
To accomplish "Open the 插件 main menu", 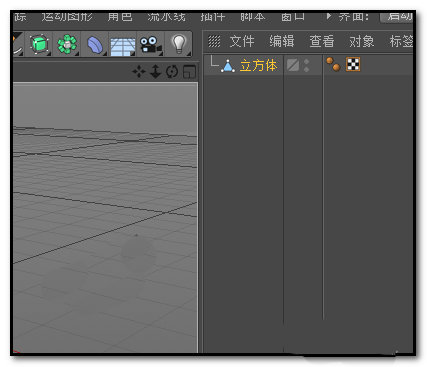I will [213, 16].
